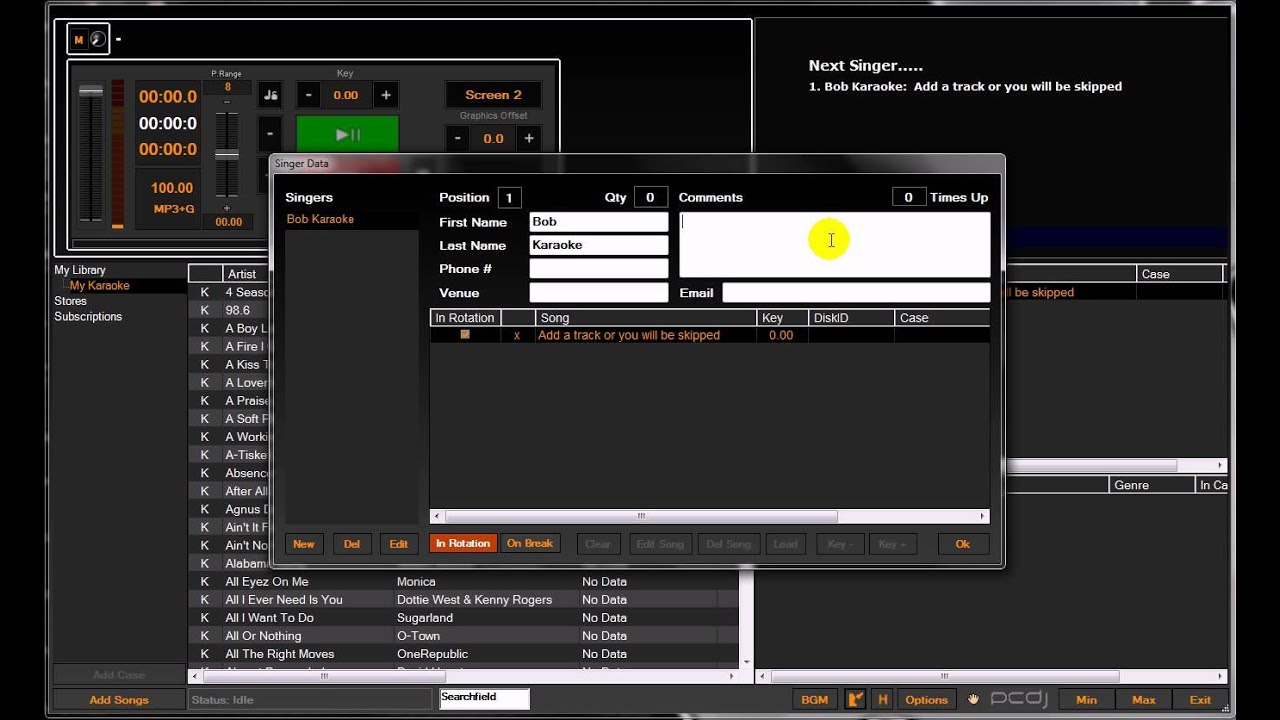This screenshot has width=1280, height=720.
Task: Click the green play/pause button
Action: coord(347,134)
